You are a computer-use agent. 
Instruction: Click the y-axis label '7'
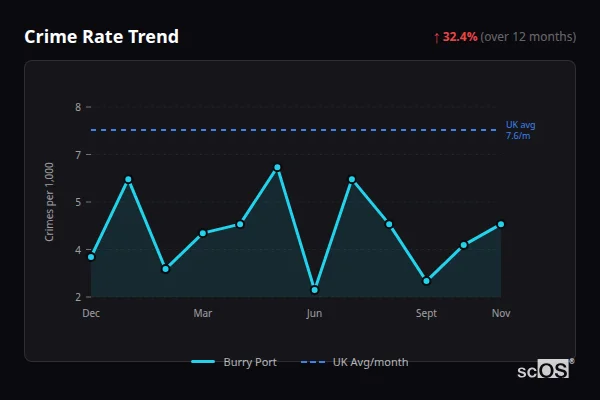coord(78,155)
